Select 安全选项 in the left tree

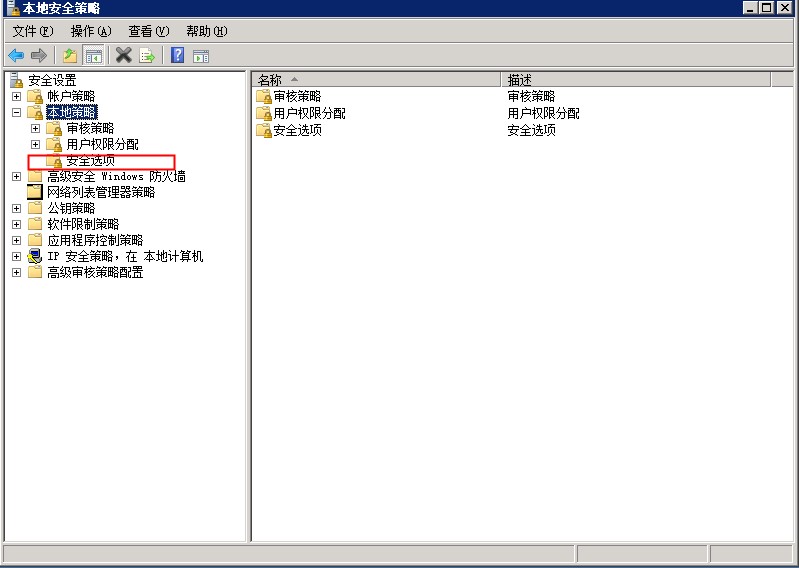tap(90, 161)
